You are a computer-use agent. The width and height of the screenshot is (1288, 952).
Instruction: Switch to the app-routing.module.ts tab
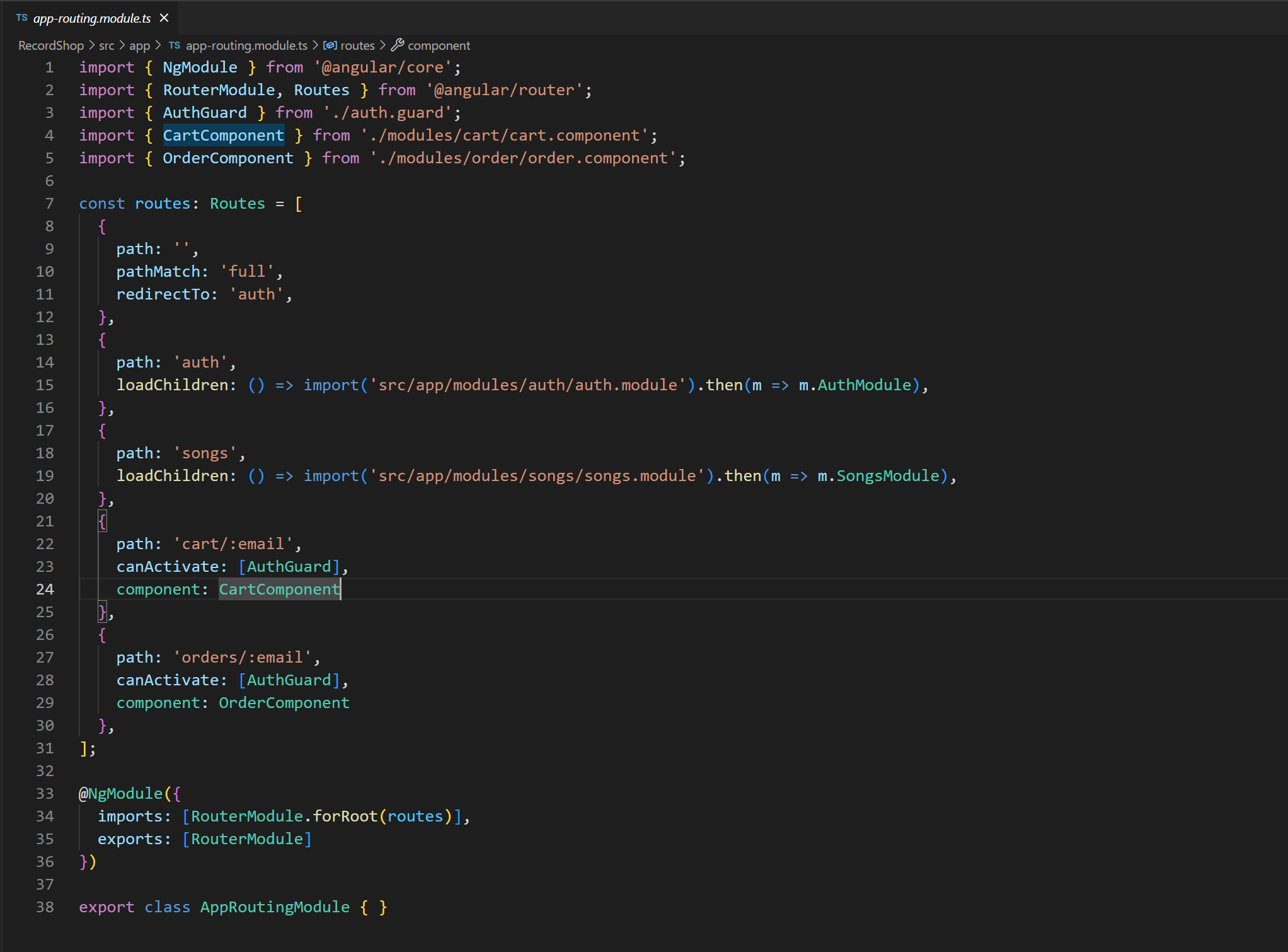(91, 18)
